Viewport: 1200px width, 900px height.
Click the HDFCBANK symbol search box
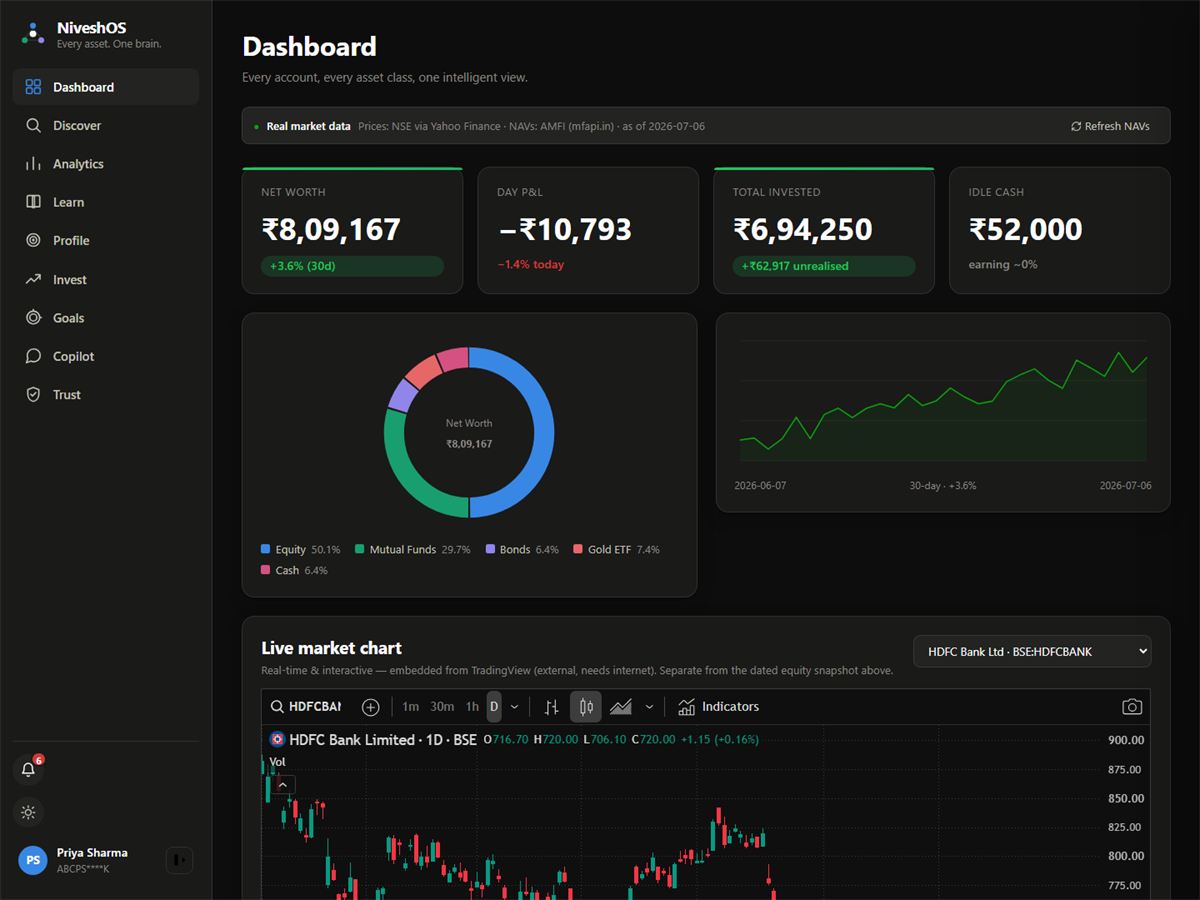[306, 707]
